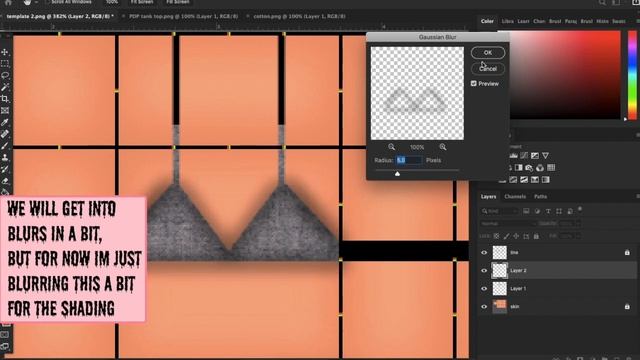The width and height of the screenshot is (640, 360).
Task: Click the Fit Screen button
Action: click(x=142, y=2)
